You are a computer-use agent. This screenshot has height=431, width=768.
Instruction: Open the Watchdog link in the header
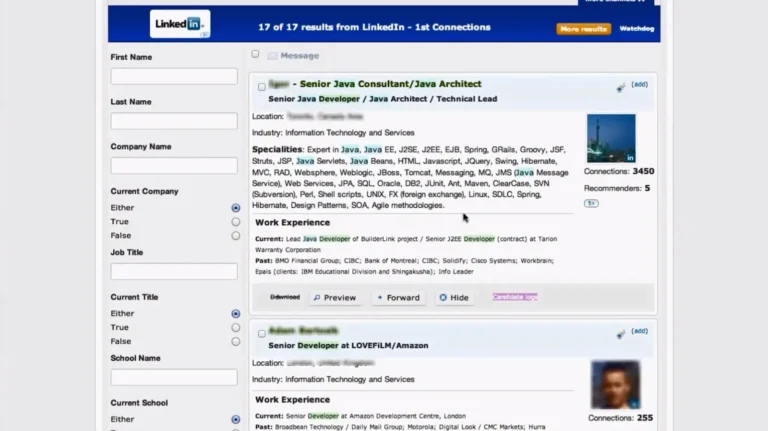click(x=637, y=28)
